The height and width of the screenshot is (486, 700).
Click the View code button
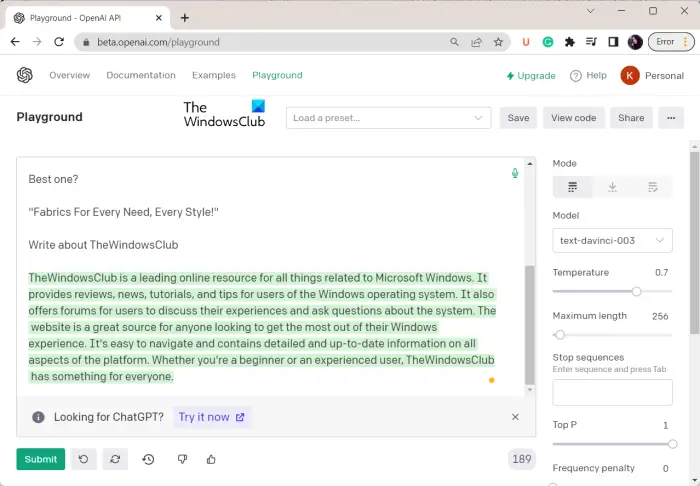point(574,118)
